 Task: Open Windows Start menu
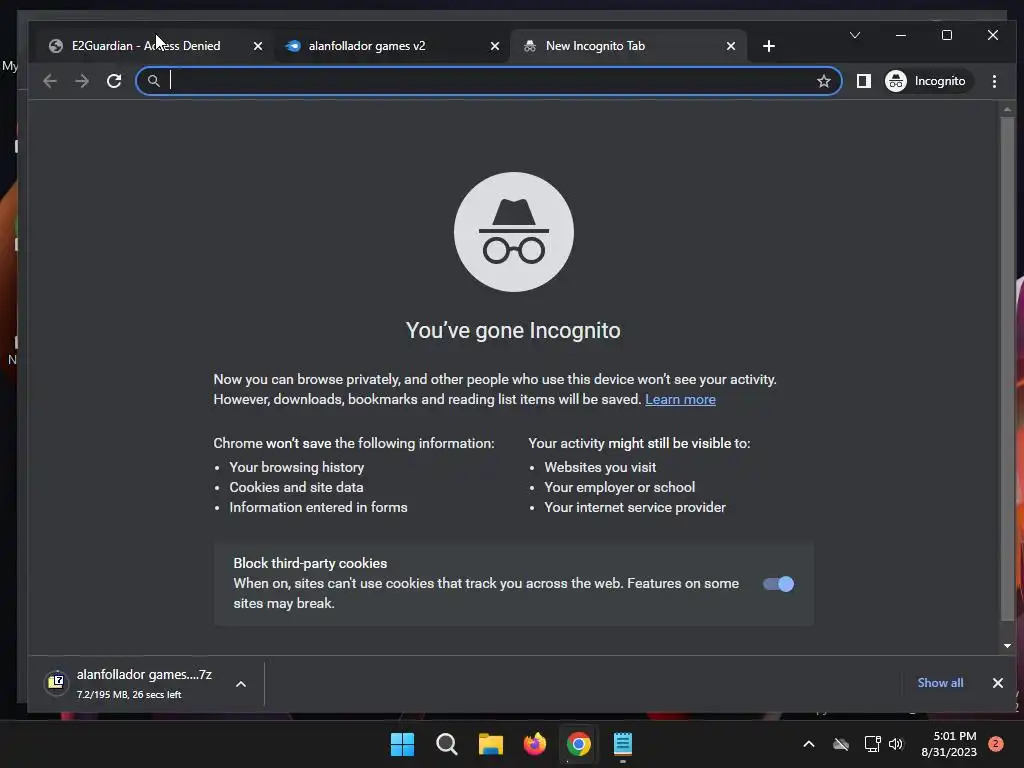[x=402, y=744]
